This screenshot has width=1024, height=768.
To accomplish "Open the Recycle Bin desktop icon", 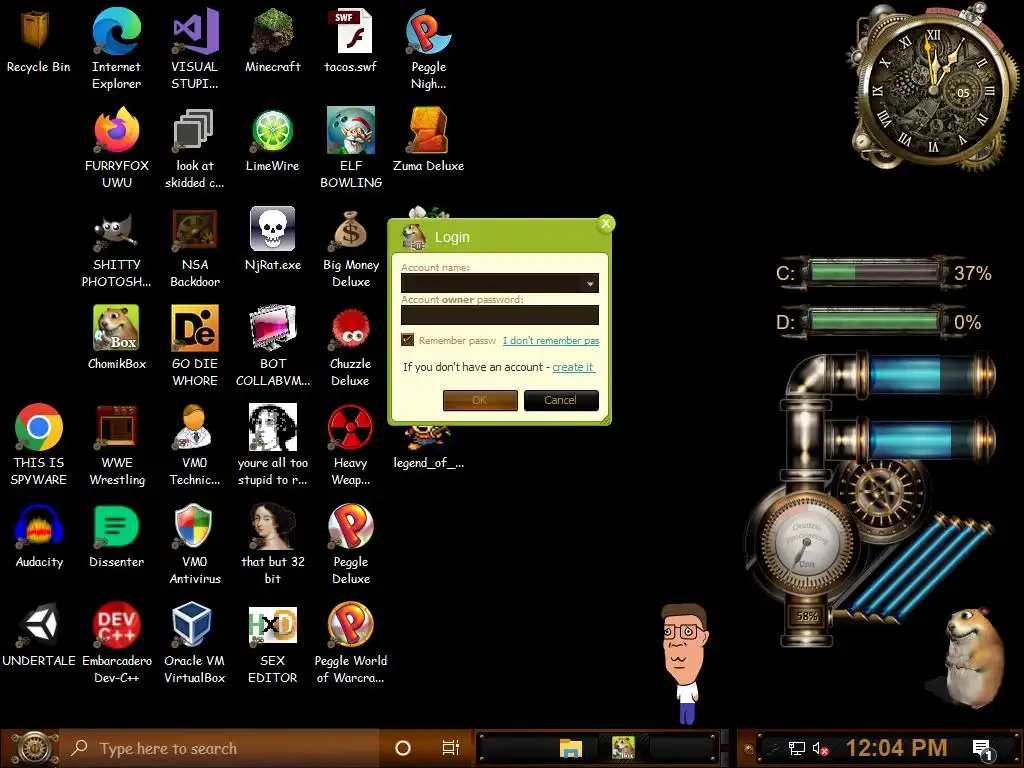I will coord(37,29).
